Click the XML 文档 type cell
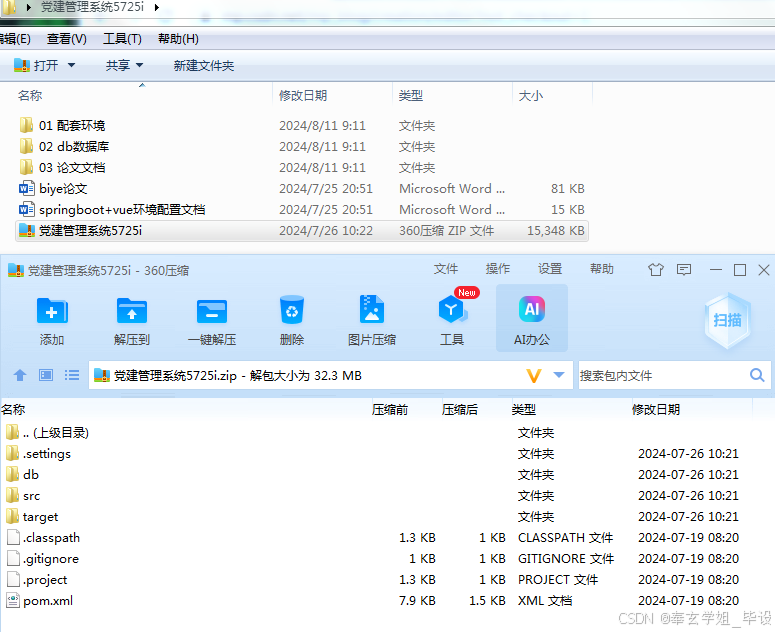Viewport: 775px width, 632px height. click(545, 600)
